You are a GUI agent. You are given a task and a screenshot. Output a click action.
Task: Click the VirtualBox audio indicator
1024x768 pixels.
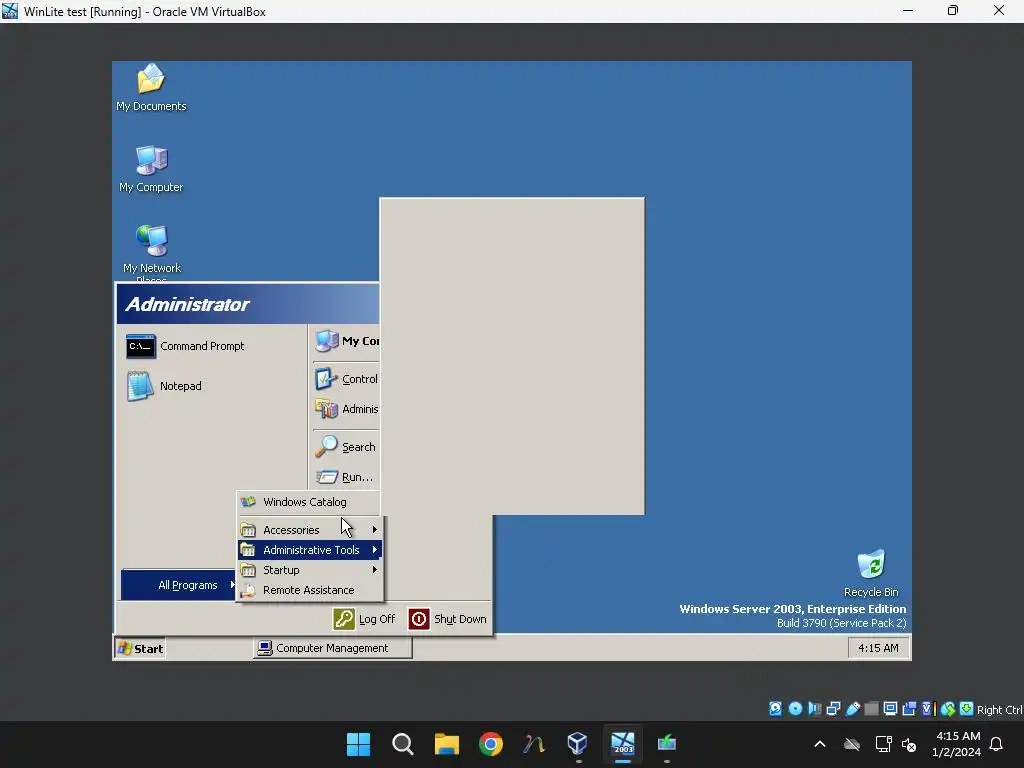coord(814,709)
